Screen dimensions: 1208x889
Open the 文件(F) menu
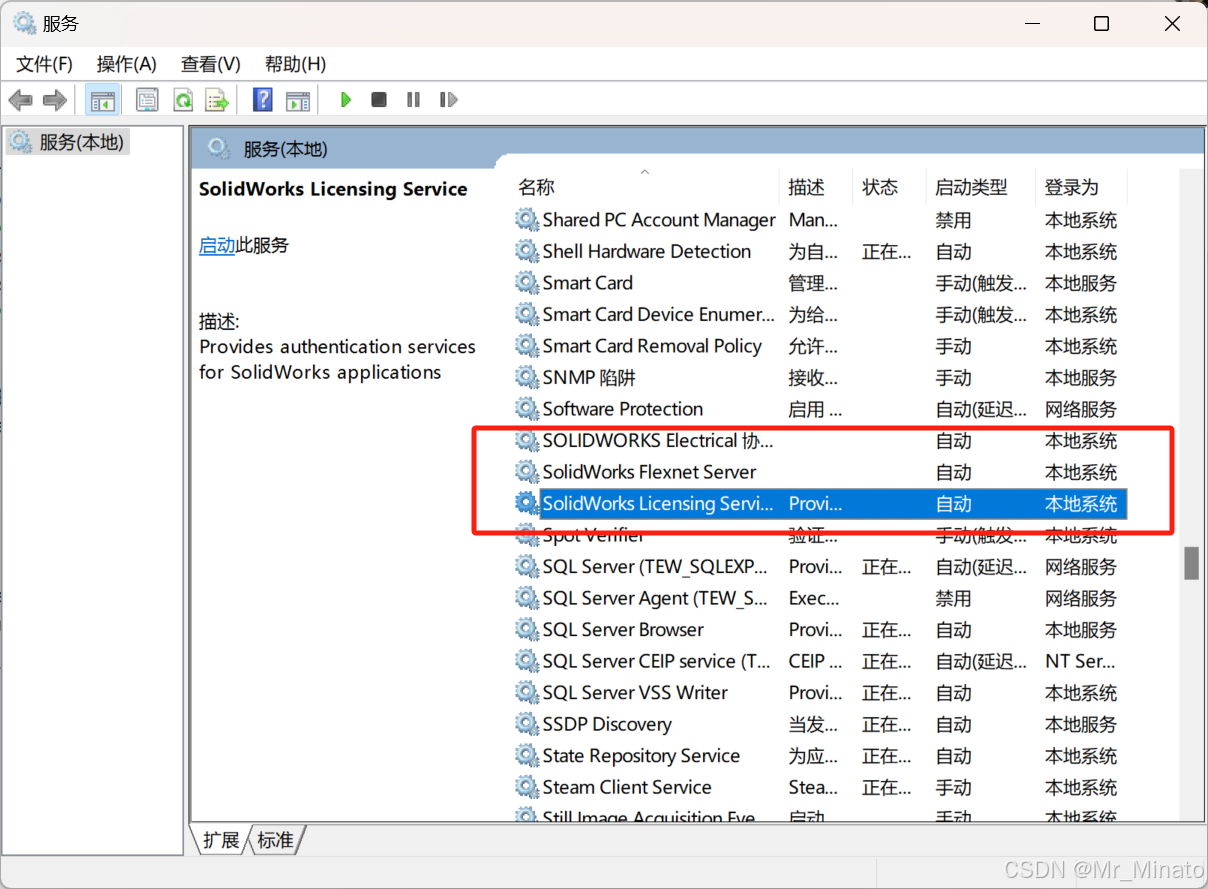click(44, 64)
